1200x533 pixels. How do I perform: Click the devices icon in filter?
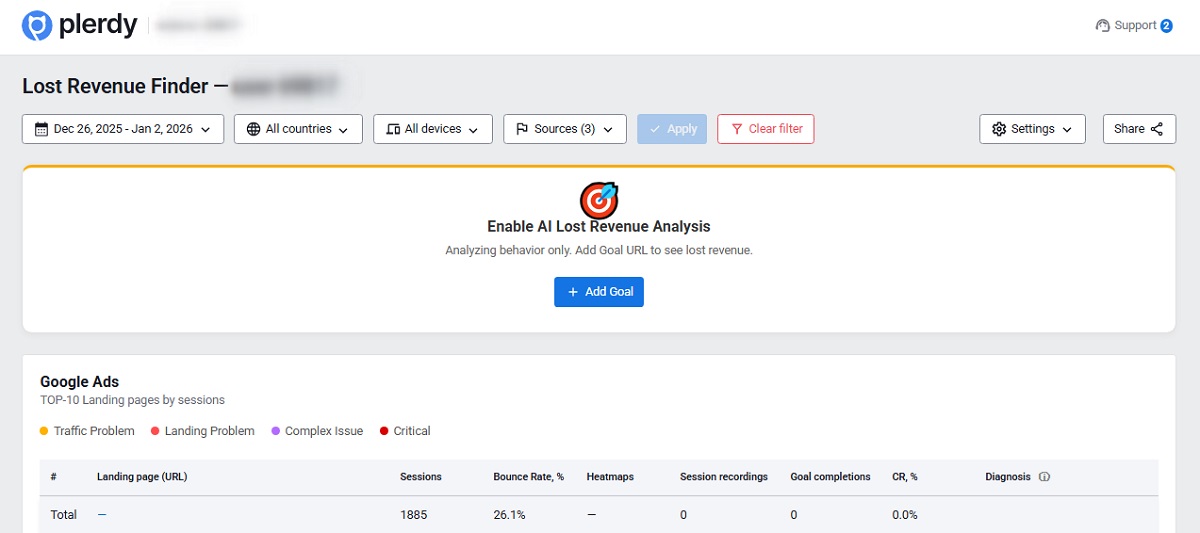[x=393, y=129]
